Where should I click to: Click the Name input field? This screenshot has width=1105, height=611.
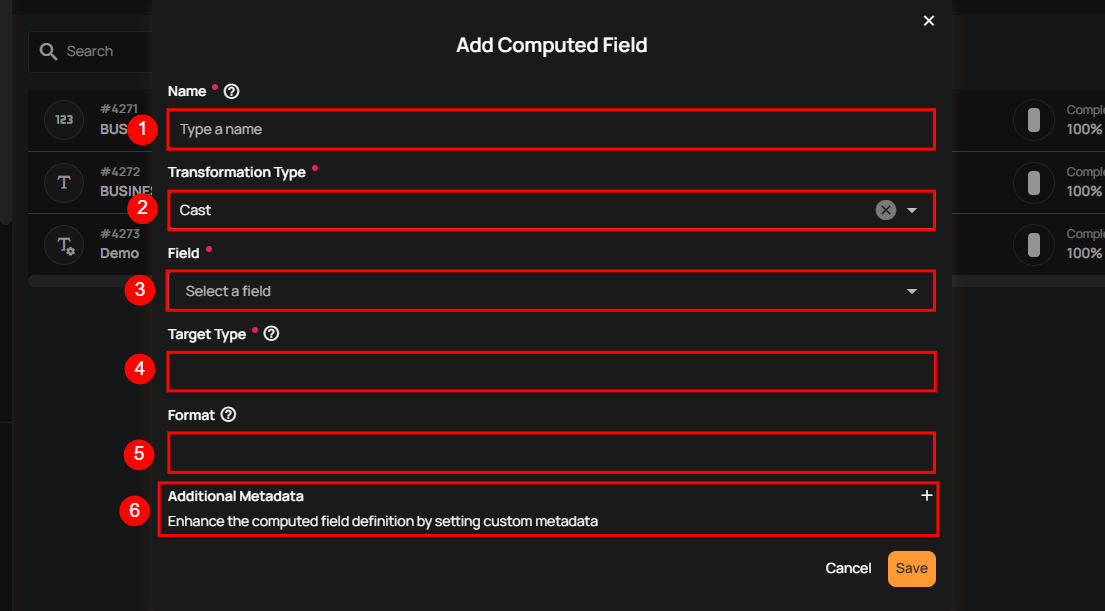550,129
